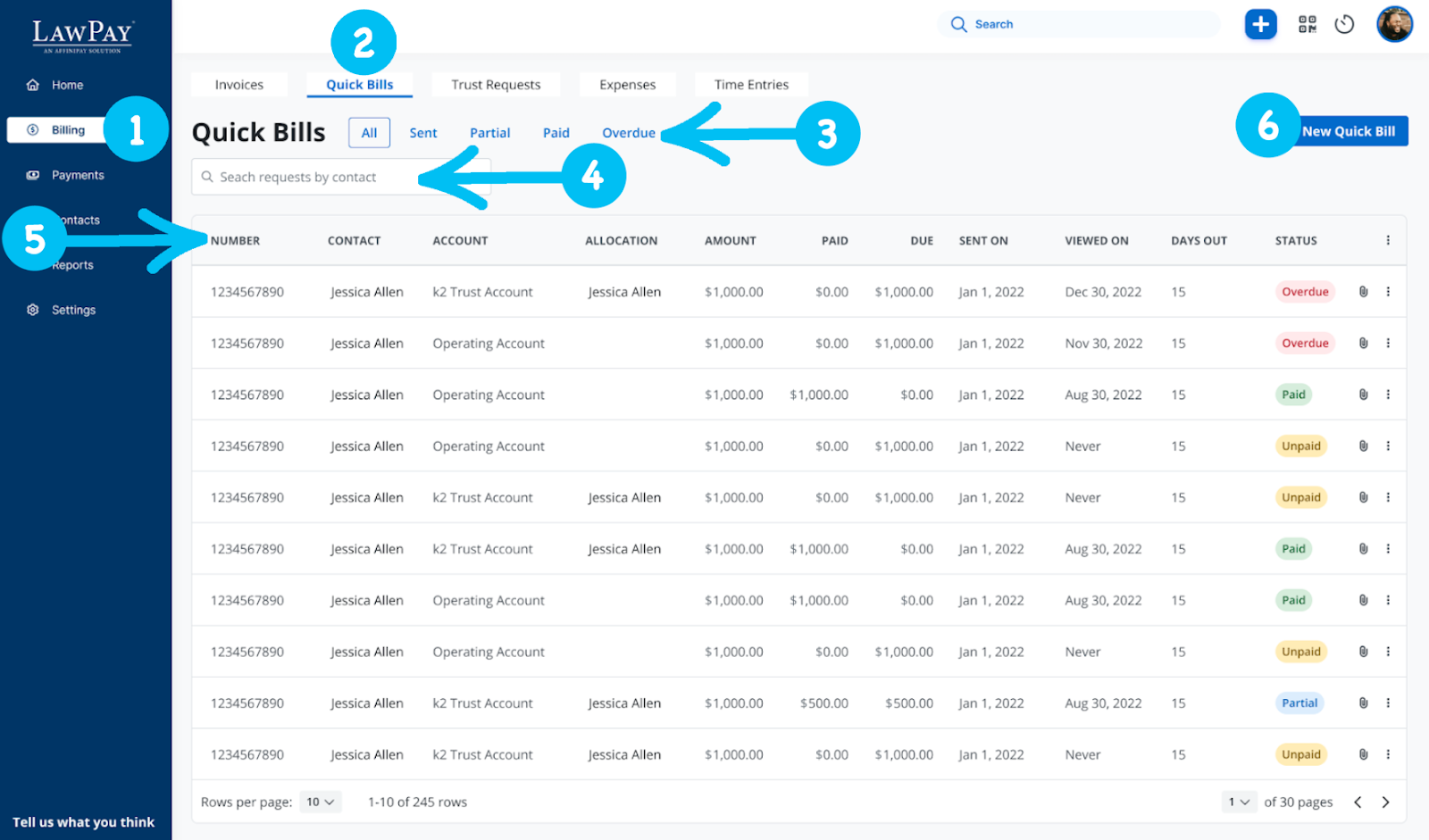Focus the search requests by contact field
Screen dimensions: 1429x840
pos(313,178)
